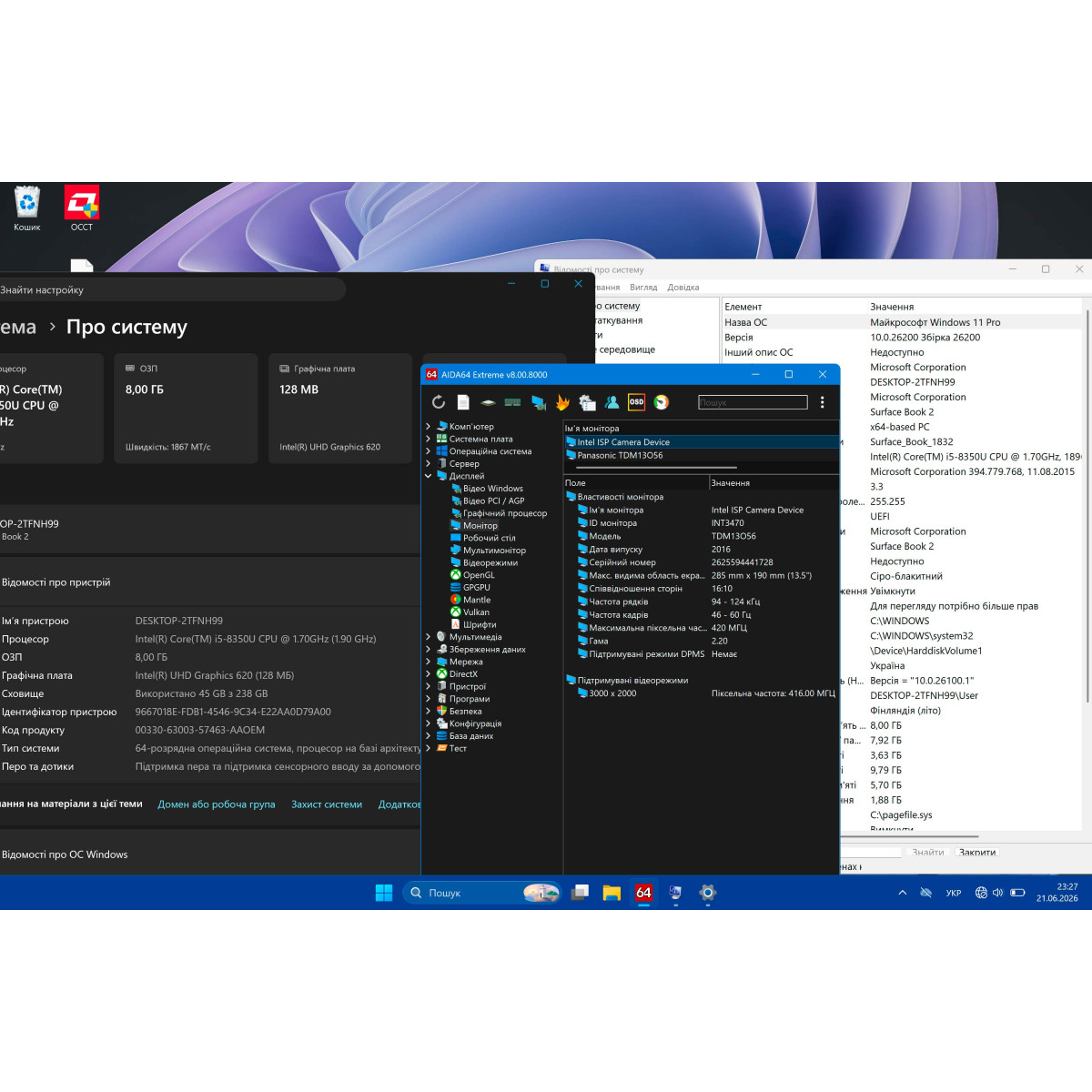This screenshot has width=1092, height=1092.
Task: Open Відомості про ОС Windows section
Action: pos(210,854)
